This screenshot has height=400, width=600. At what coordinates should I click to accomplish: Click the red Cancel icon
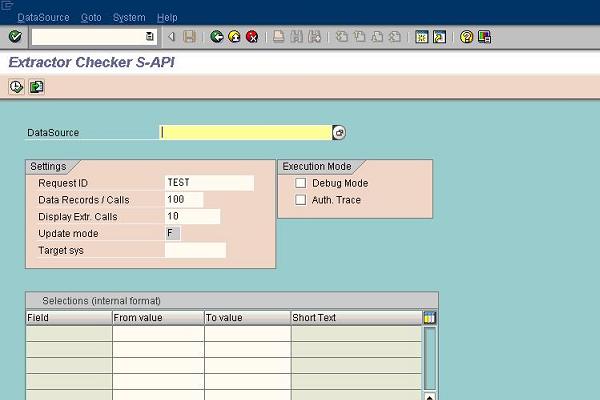pyautogui.click(x=252, y=37)
